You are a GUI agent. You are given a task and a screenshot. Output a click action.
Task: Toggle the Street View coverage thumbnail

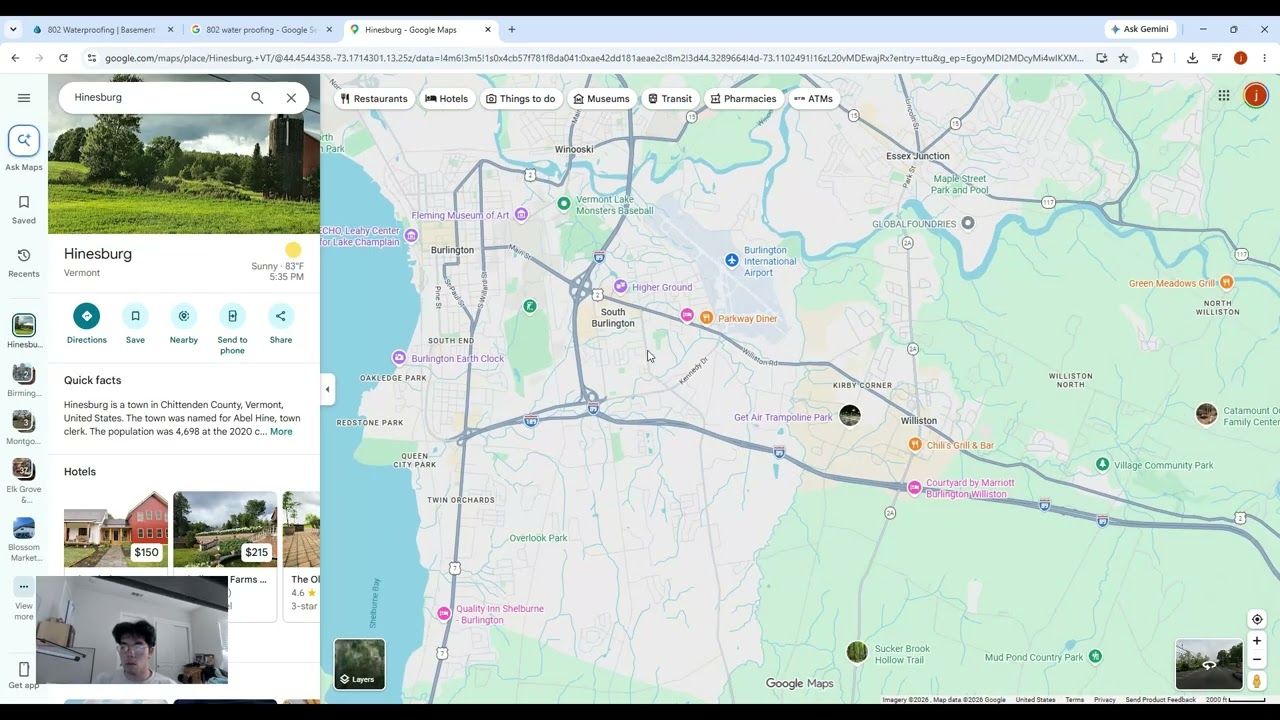pyautogui.click(x=1209, y=665)
